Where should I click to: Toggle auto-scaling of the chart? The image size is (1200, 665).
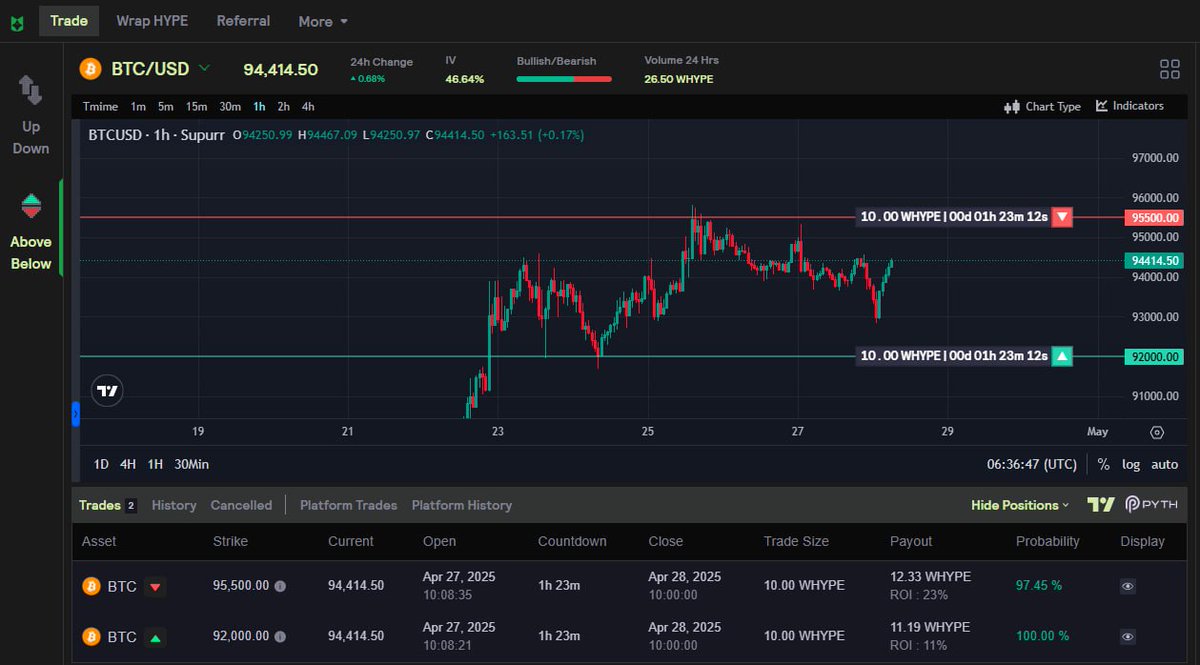click(1163, 464)
